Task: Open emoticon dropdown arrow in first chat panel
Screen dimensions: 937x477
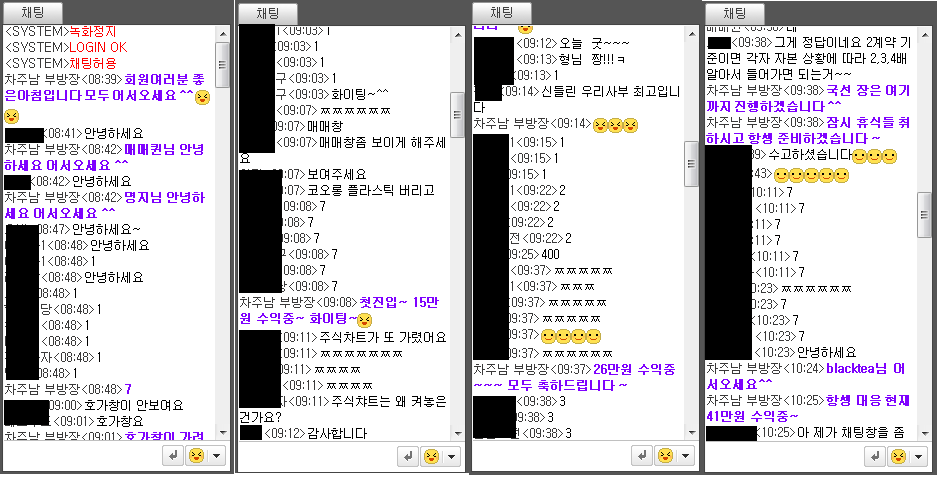Action: (216, 456)
